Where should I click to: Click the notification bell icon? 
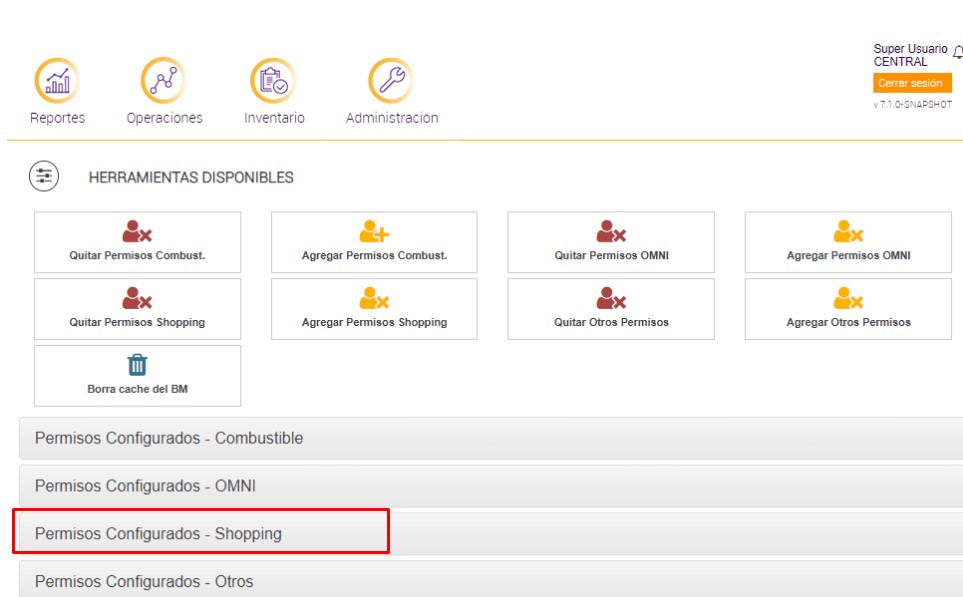tap(957, 53)
